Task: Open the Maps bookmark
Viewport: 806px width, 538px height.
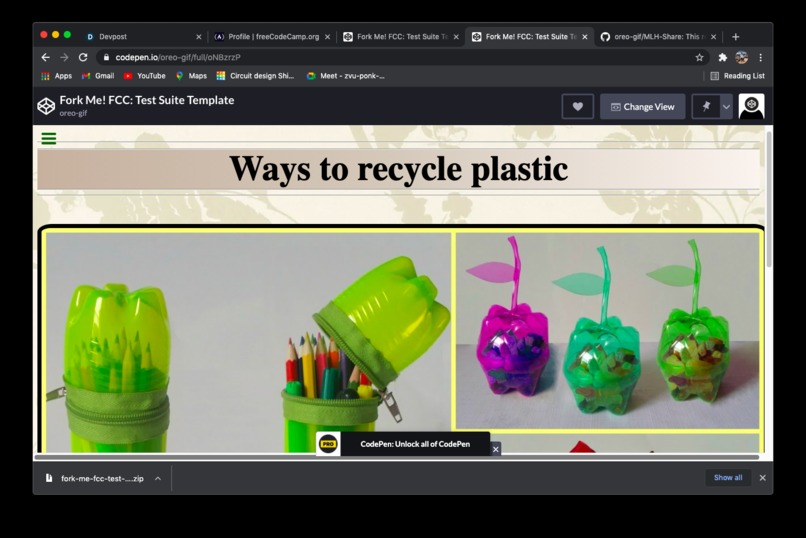Action: (x=191, y=76)
